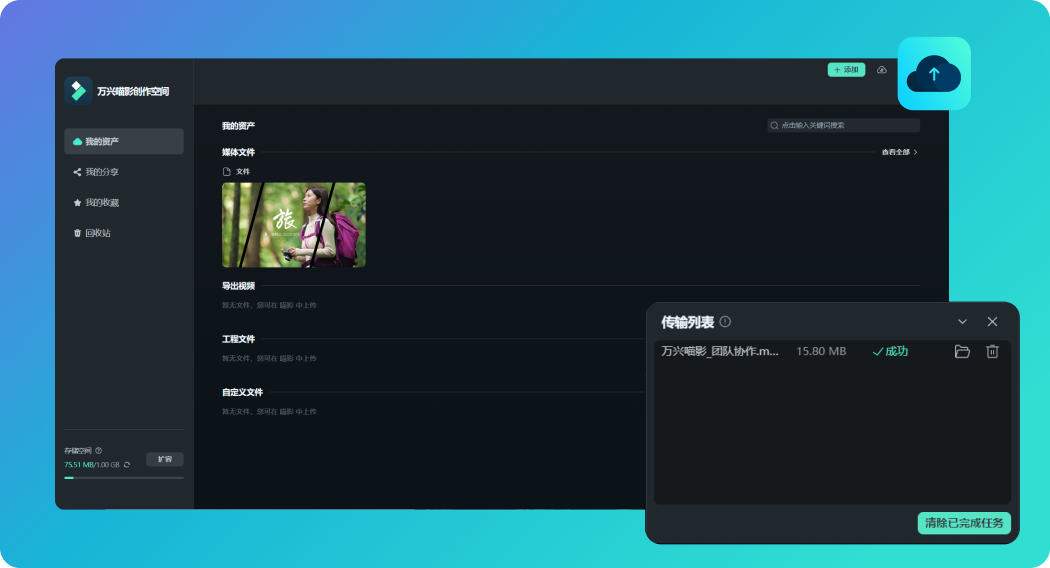Refresh the storage usage icon
The height and width of the screenshot is (568, 1050).
click(x=127, y=465)
